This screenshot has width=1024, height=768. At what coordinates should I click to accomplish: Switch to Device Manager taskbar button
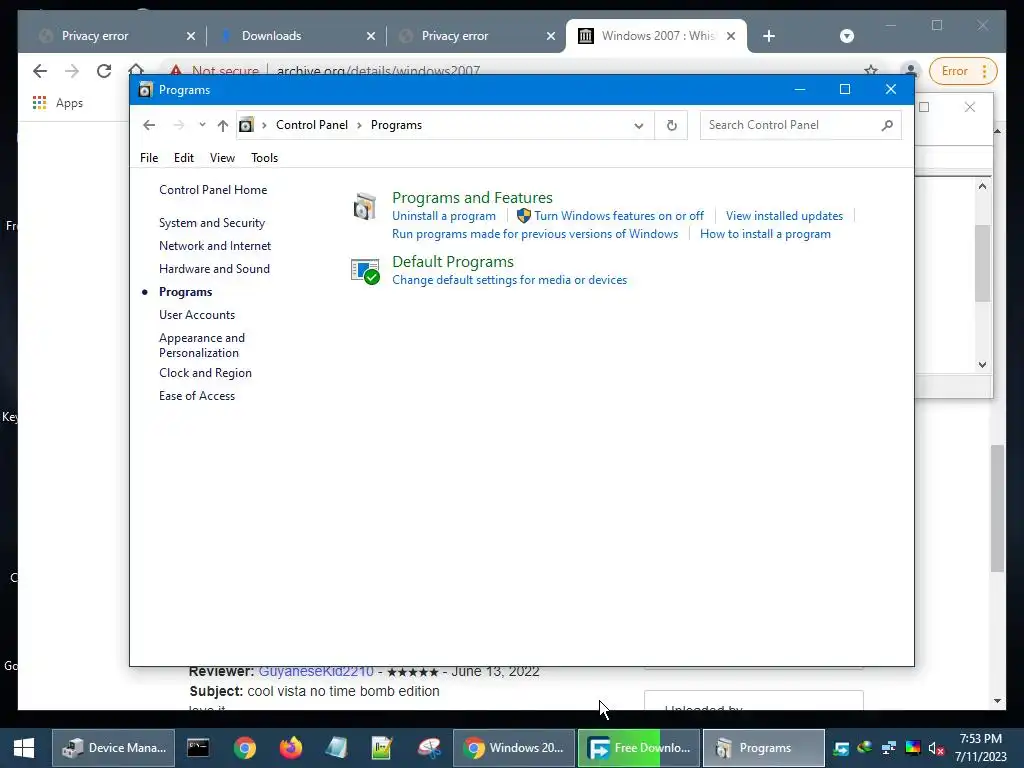114,748
